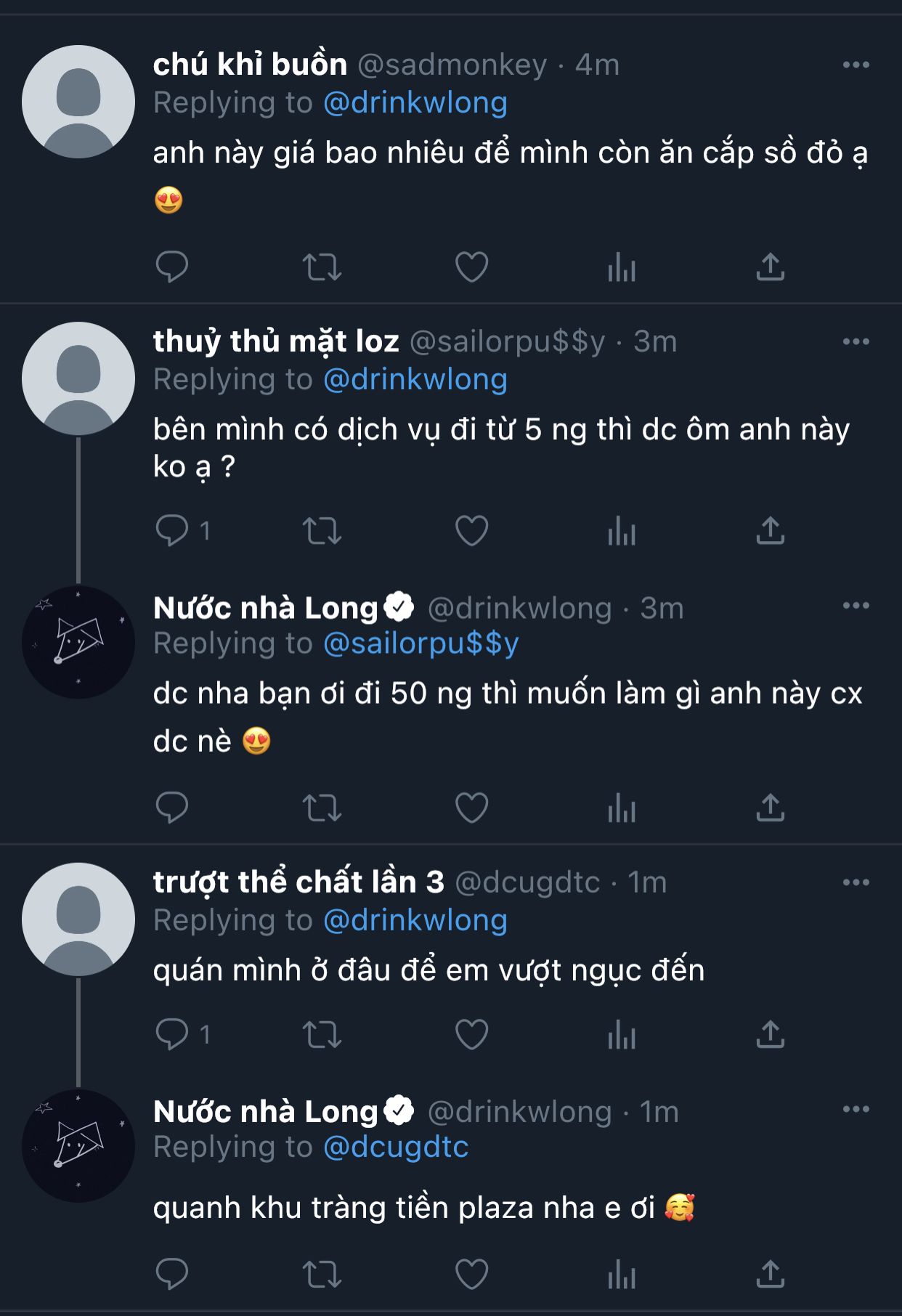Open more options on sadmonkey's tweet
The image size is (902, 1316).
(856, 65)
